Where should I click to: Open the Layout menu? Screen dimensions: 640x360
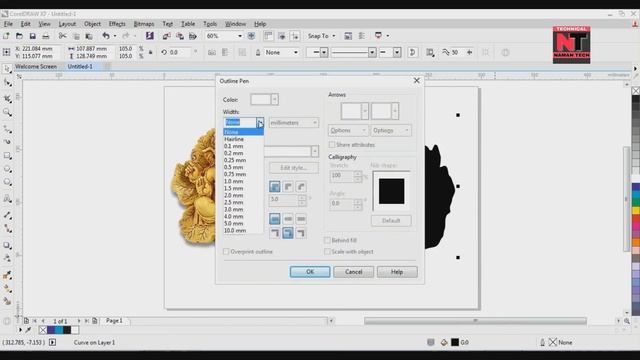[67, 24]
